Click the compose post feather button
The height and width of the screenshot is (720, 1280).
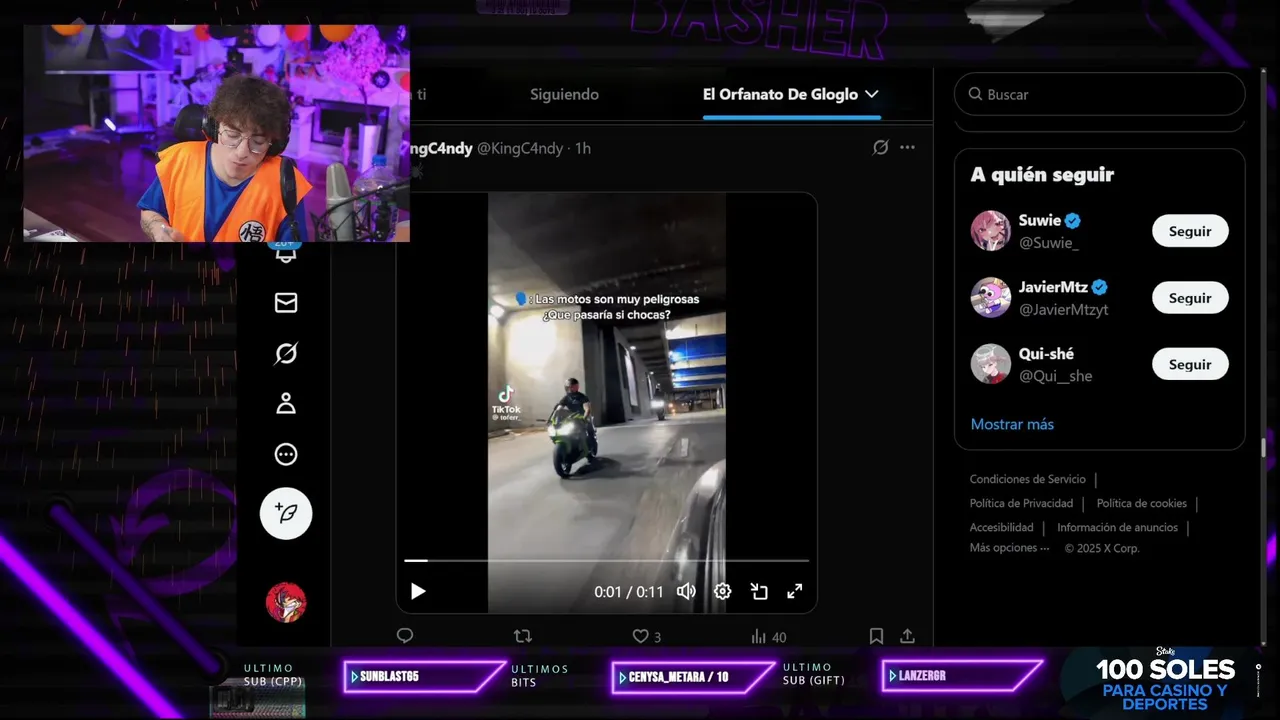286,514
